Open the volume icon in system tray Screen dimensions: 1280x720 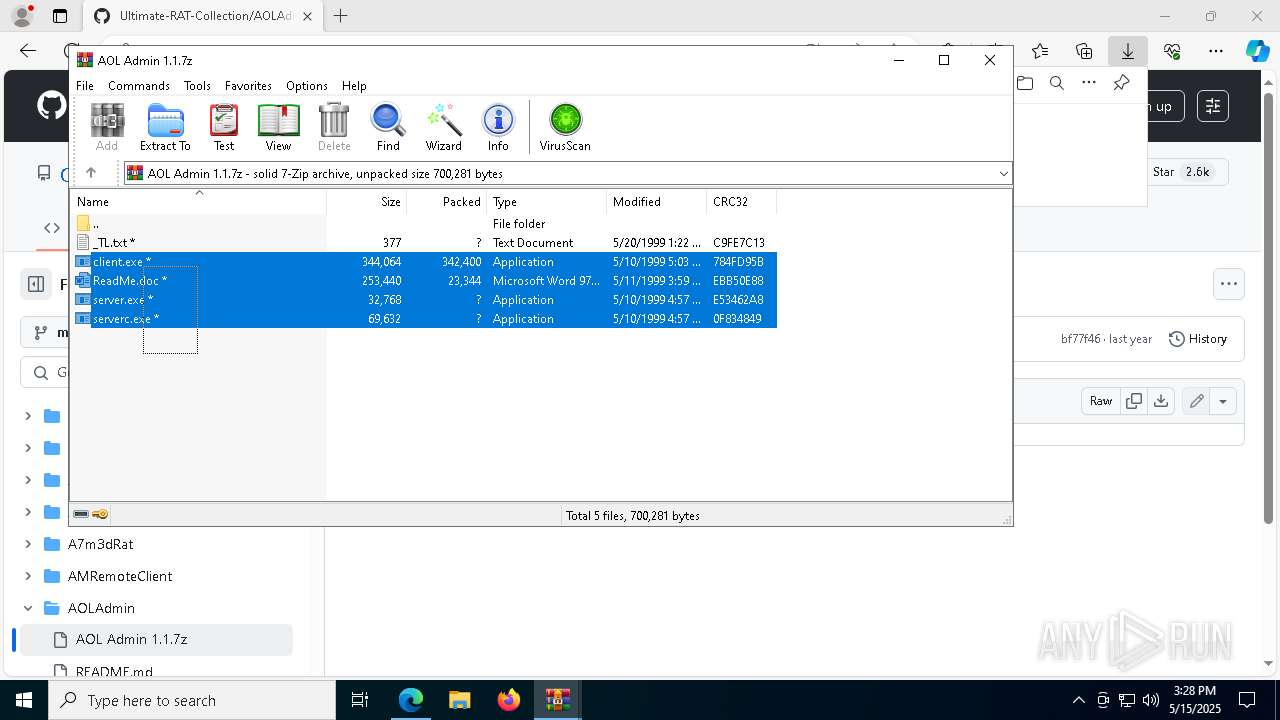[1151, 700]
